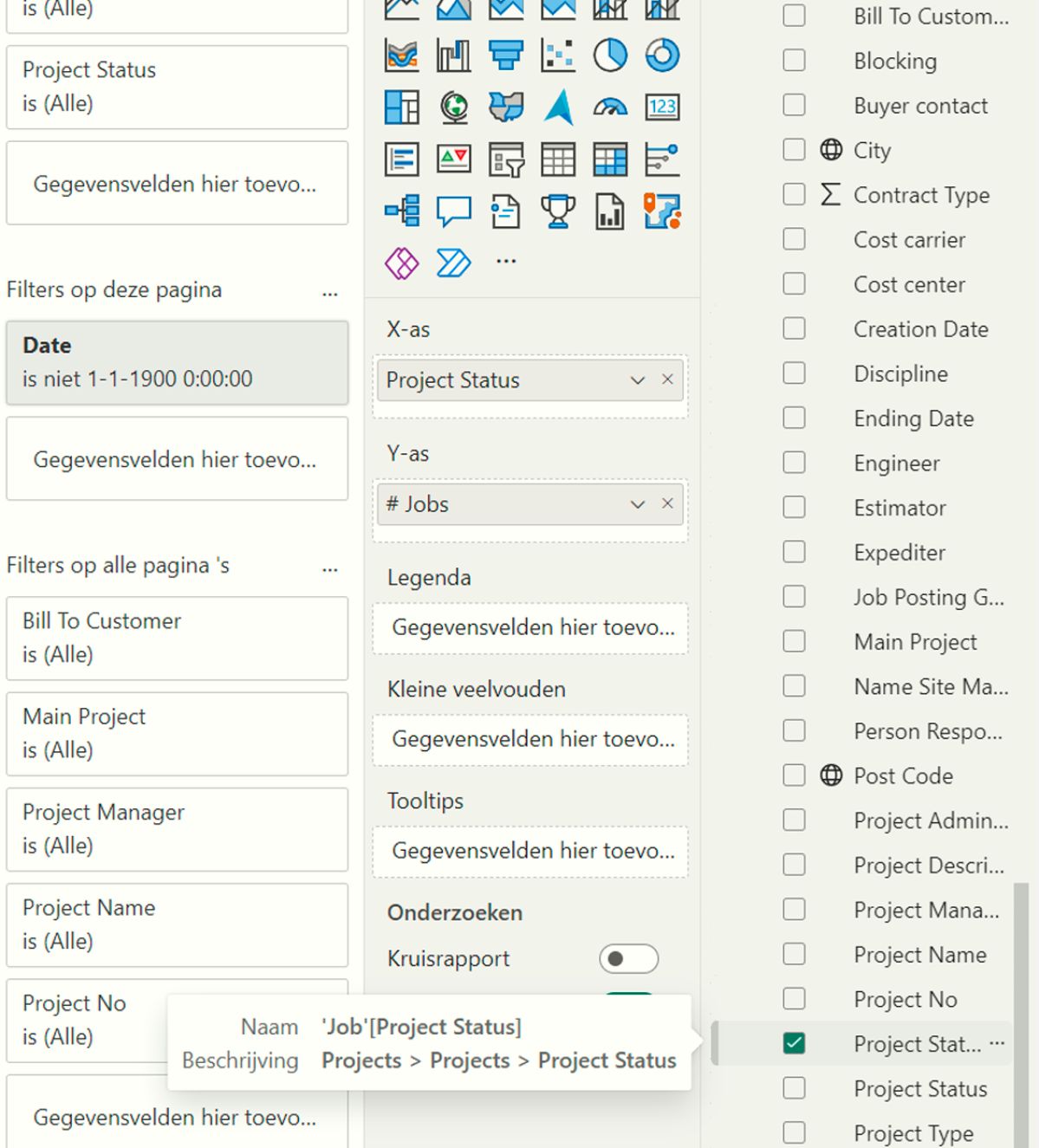Pick the Gauge visual icon

[610, 107]
